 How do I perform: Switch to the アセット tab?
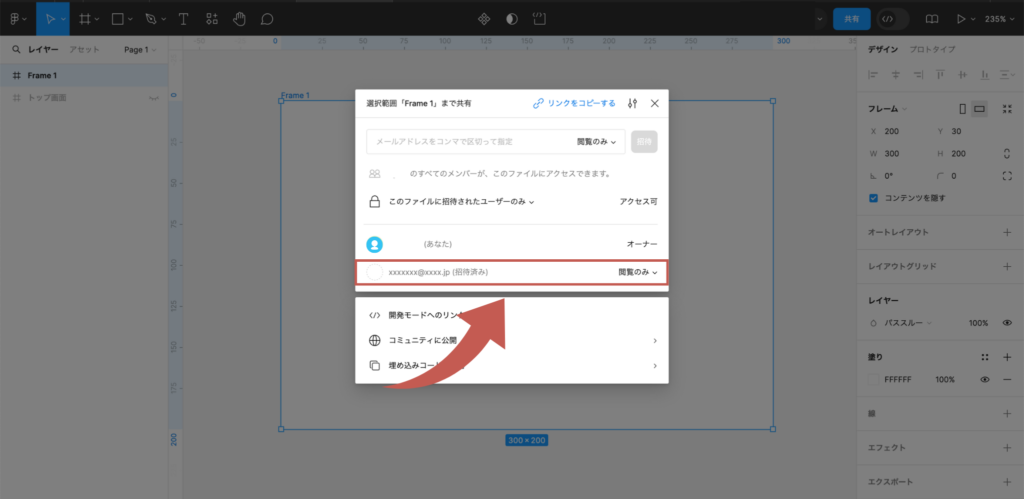click(83, 49)
